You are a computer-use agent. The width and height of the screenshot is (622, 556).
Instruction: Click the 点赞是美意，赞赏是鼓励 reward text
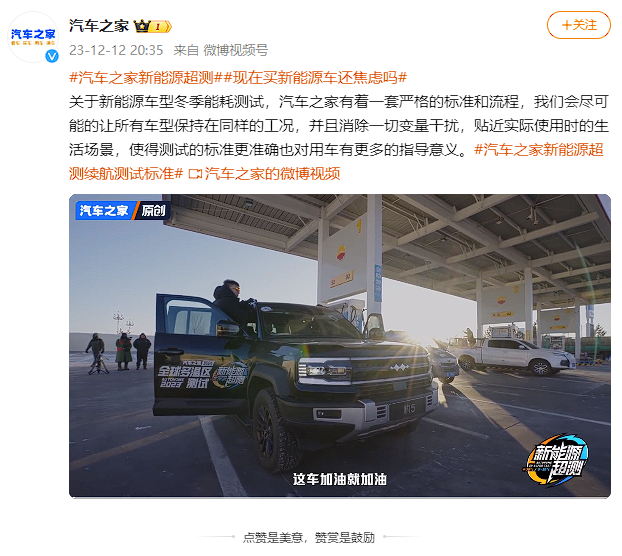[309, 537]
